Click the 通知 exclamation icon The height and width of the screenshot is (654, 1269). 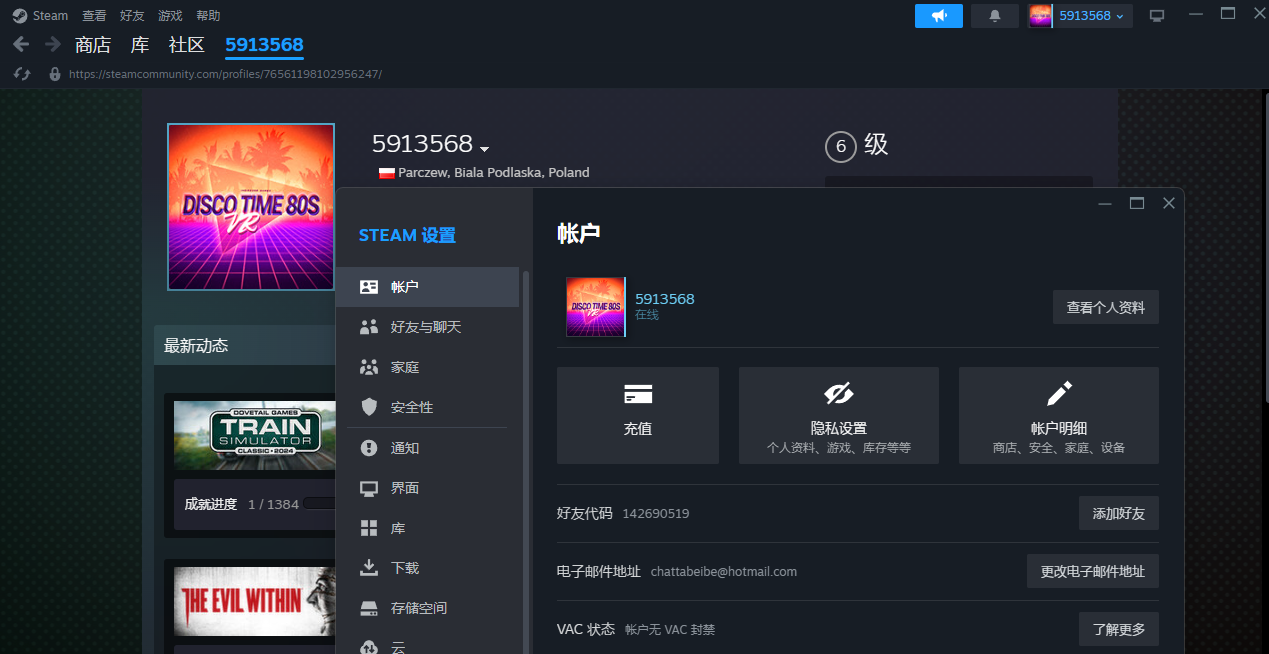[x=369, y=448]
